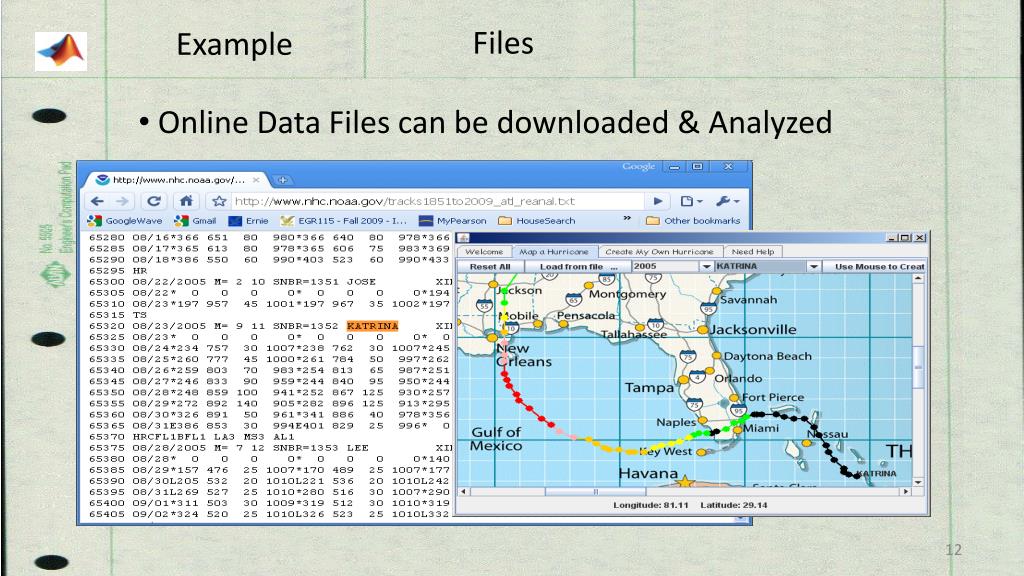The width and height of the screenshot is (1024, 576).
Task: Click the browser forward arrow
Action: (123, 201)
